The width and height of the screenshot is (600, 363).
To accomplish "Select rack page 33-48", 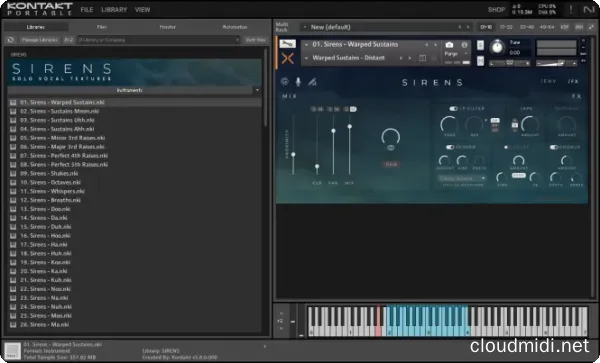I will (527, 27).
